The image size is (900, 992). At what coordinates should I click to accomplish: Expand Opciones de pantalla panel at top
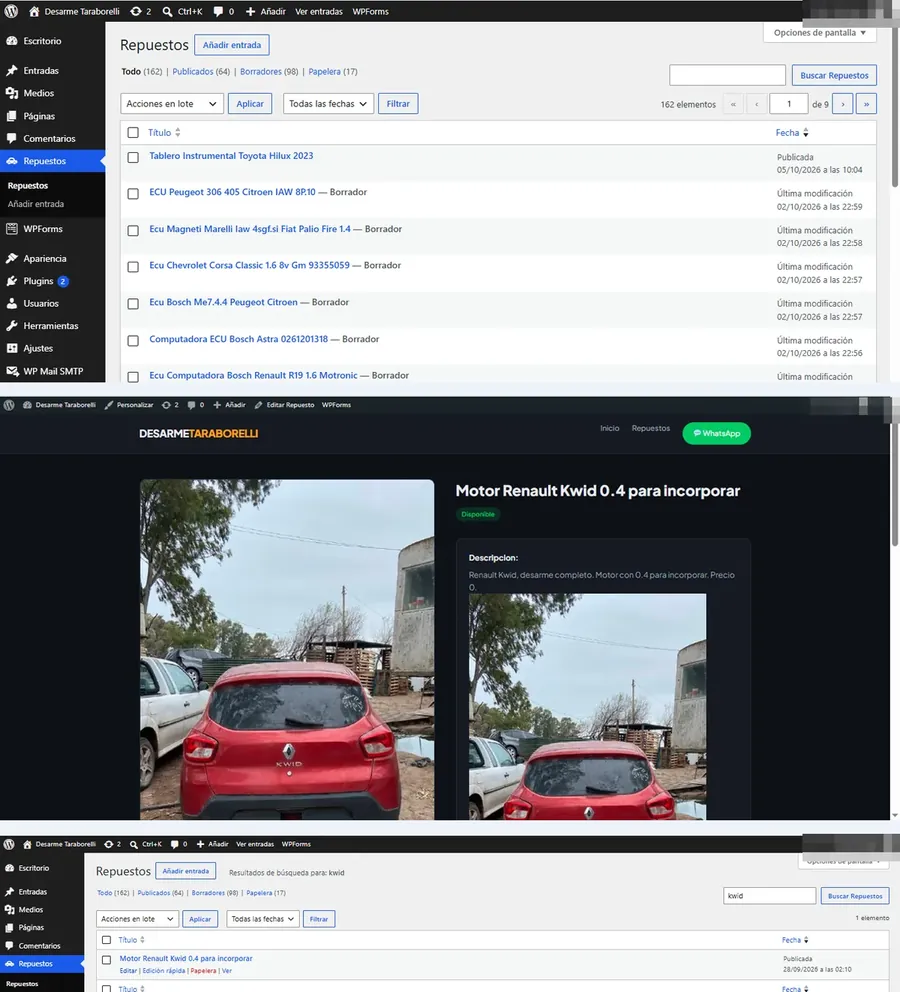[x=820, y=33]
